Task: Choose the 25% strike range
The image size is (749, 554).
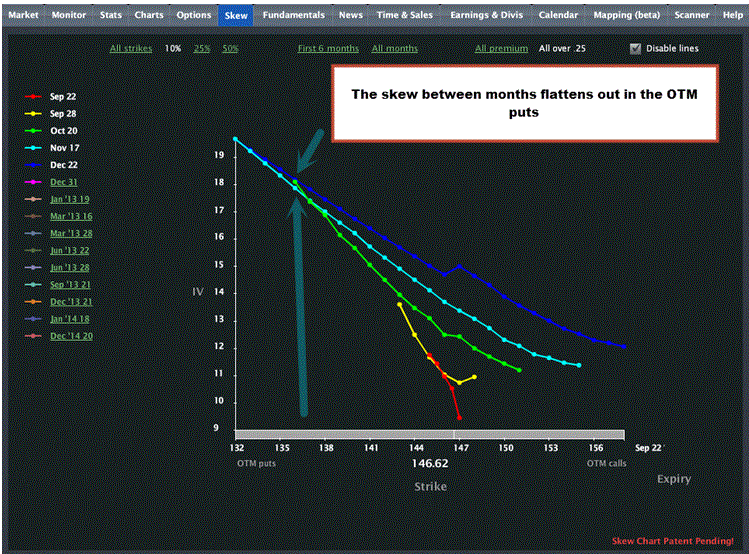Action: click(202, 49)
